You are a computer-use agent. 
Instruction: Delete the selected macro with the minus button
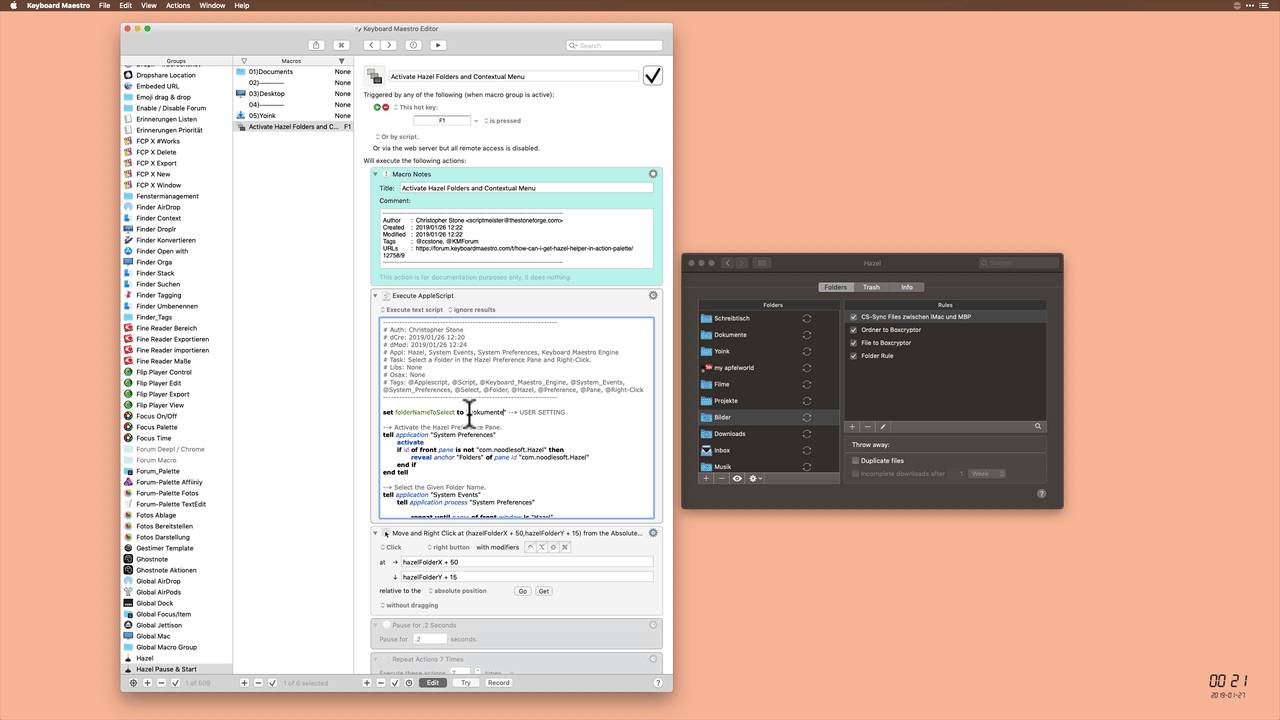(x=258, y=683)
